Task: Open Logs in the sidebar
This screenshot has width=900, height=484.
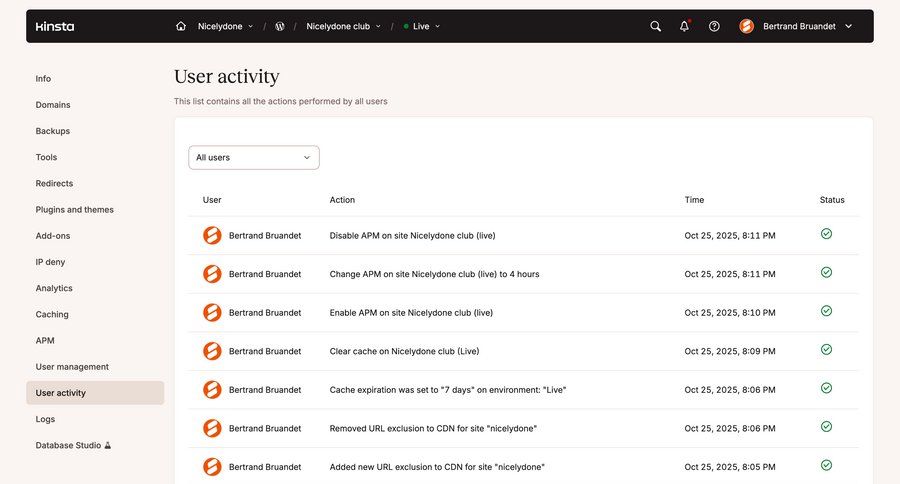Action: [x=45, y=419]
